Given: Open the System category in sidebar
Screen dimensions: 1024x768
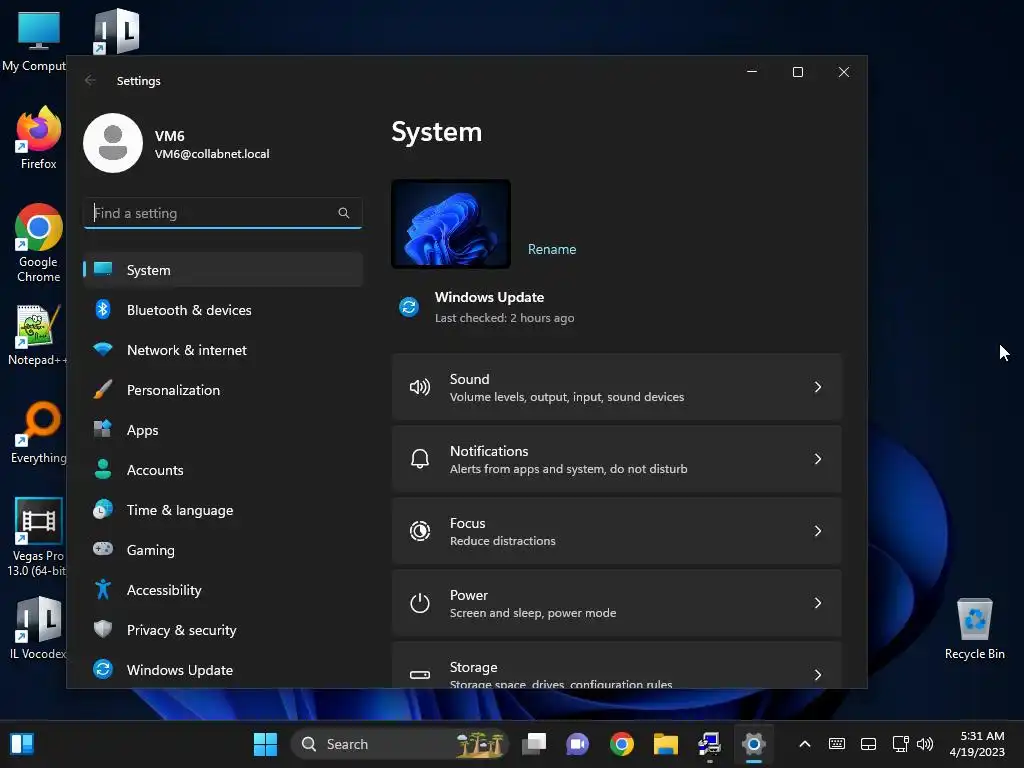Looking at the screenshot, I should [223, 270].
